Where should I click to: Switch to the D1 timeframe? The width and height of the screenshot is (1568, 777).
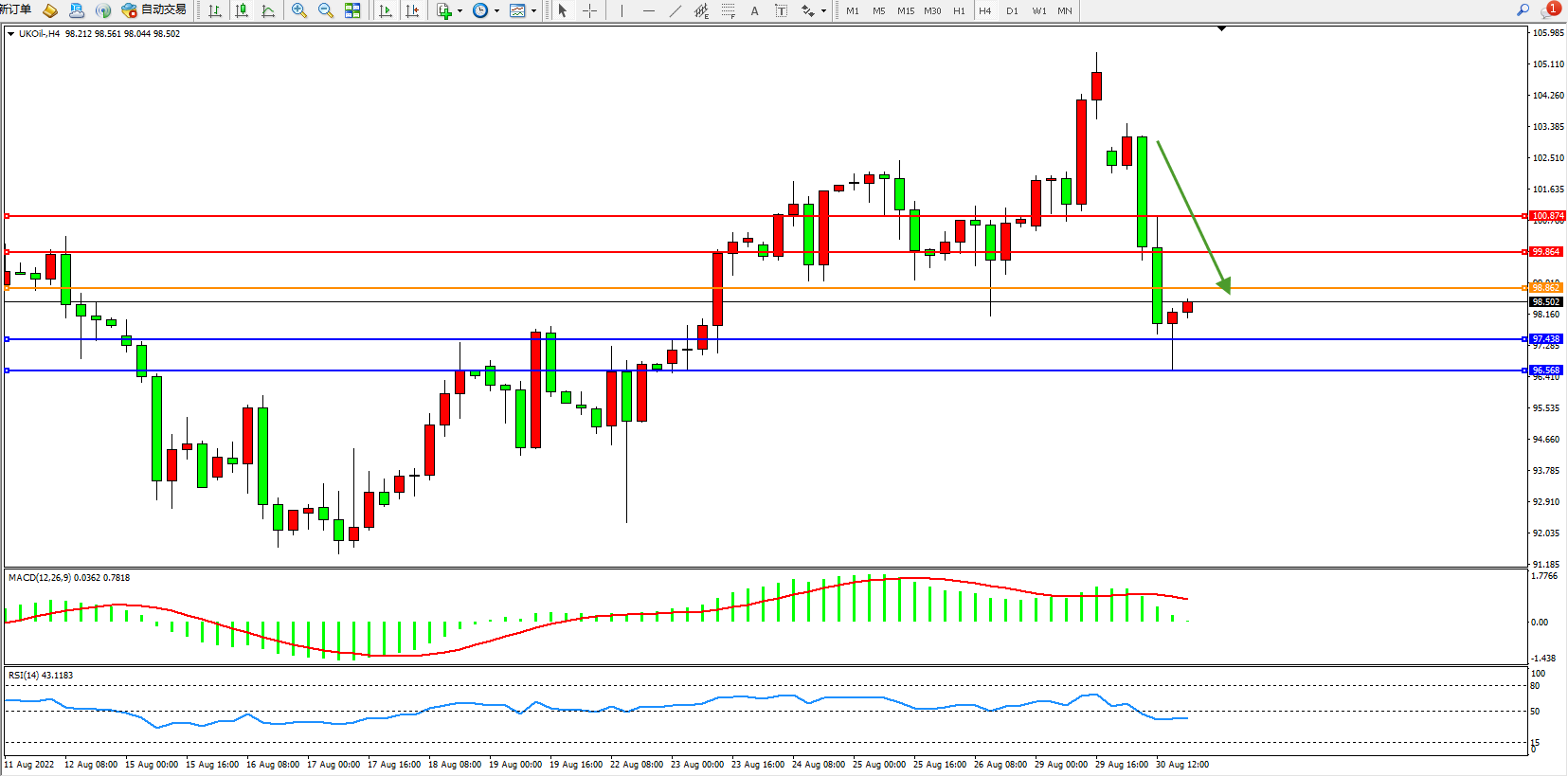(x=1012, y=10)
